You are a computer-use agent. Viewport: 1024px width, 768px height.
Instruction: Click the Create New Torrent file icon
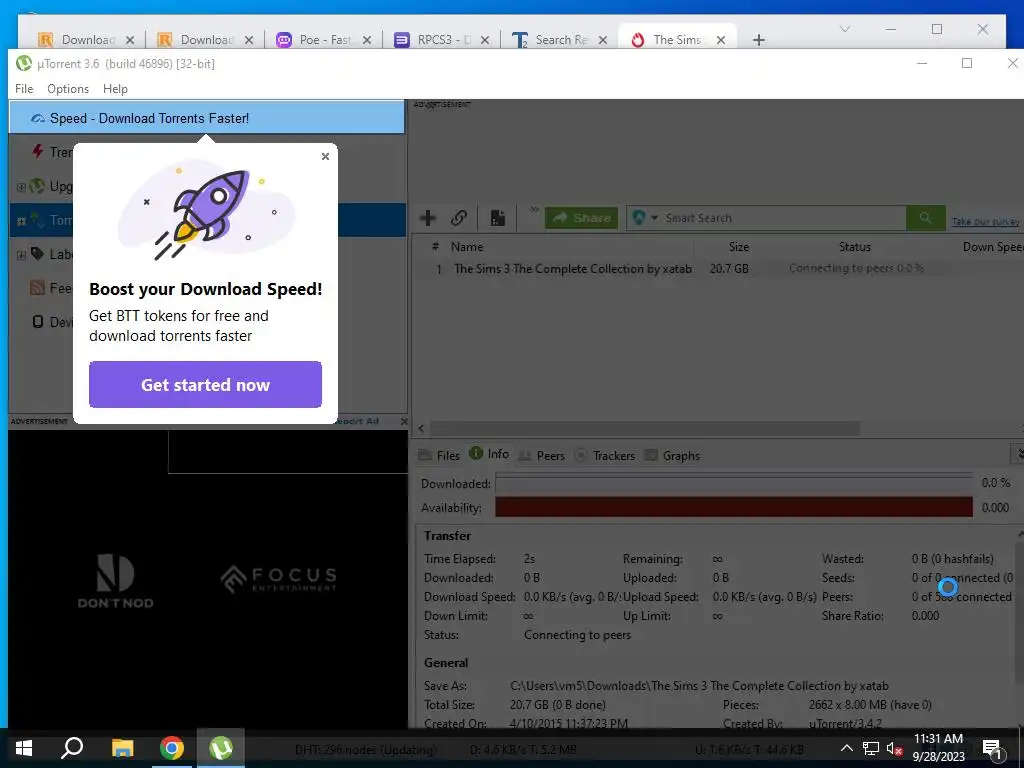coord(498,217)
